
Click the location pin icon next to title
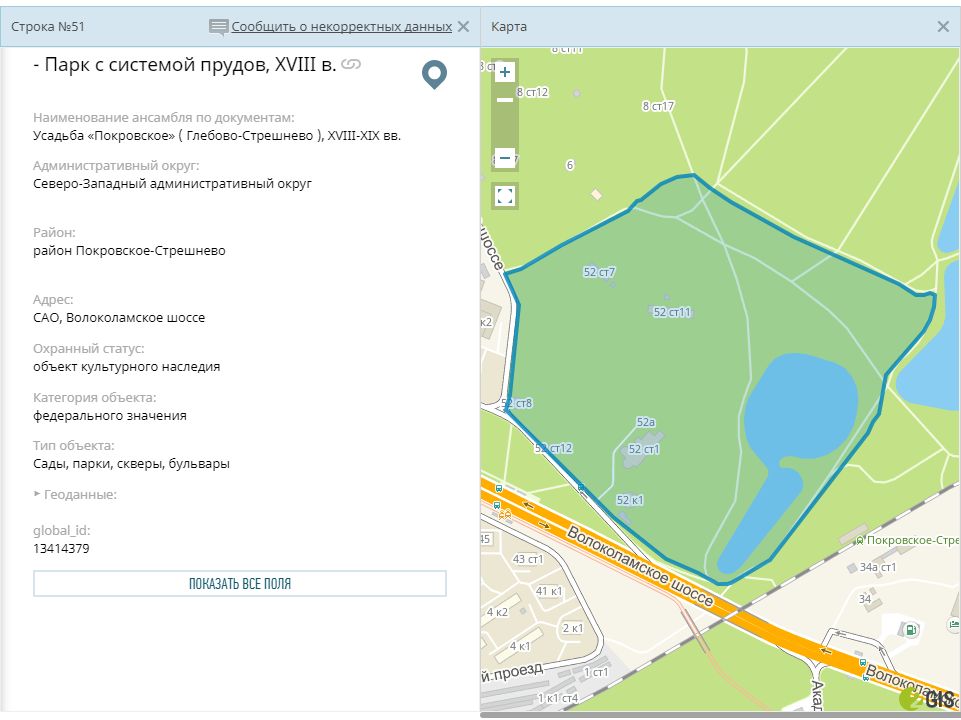click(434, 74)
